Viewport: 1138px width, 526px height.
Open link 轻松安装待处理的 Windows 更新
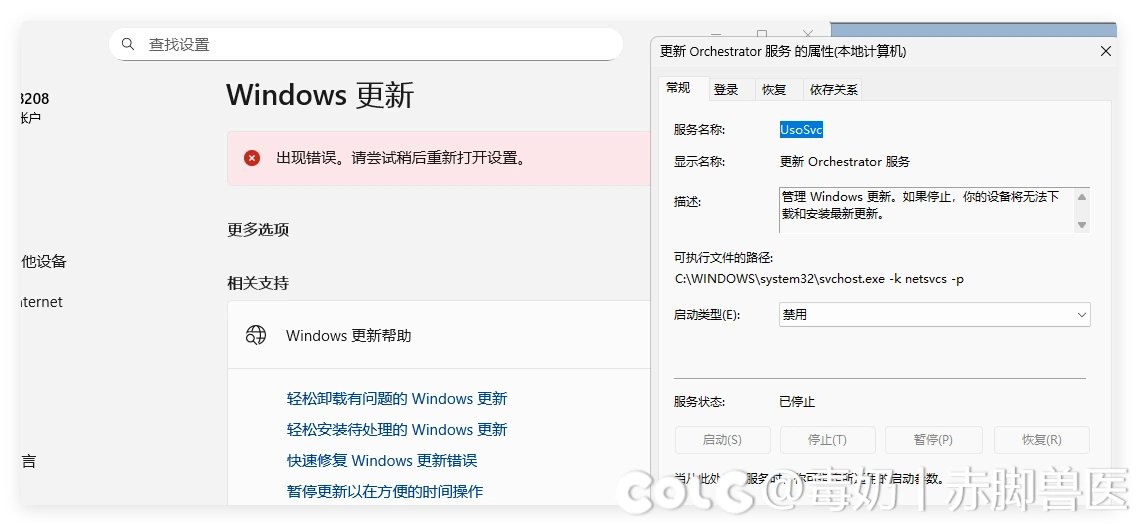(x=397, y=430)
